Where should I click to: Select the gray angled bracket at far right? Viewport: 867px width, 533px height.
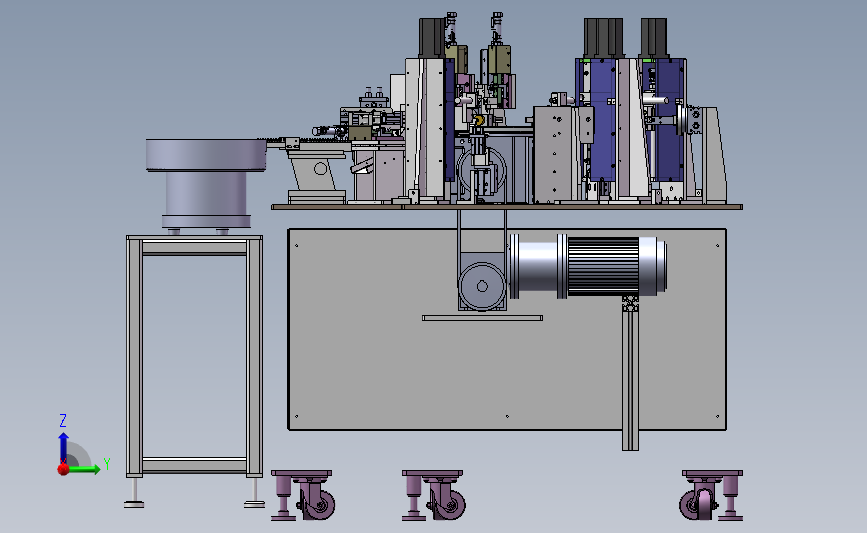click(714, 155)
